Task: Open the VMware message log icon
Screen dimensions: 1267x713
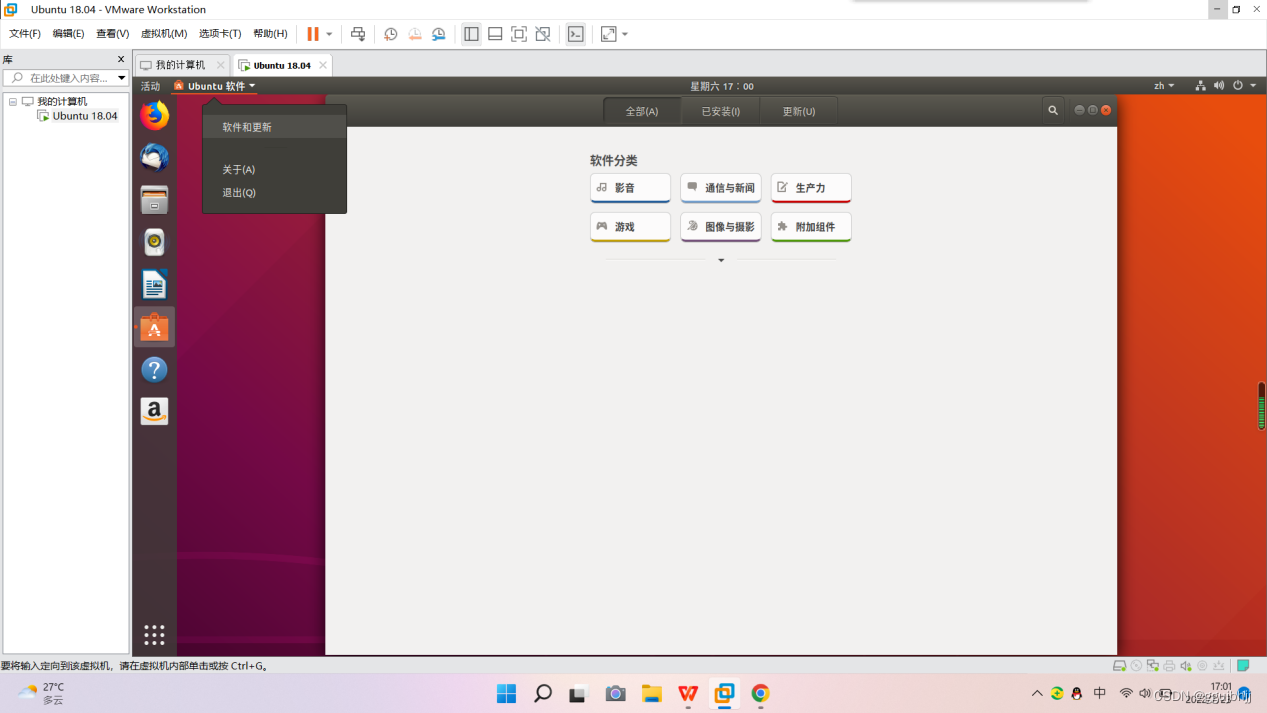Action: (x=1243, y=666)
